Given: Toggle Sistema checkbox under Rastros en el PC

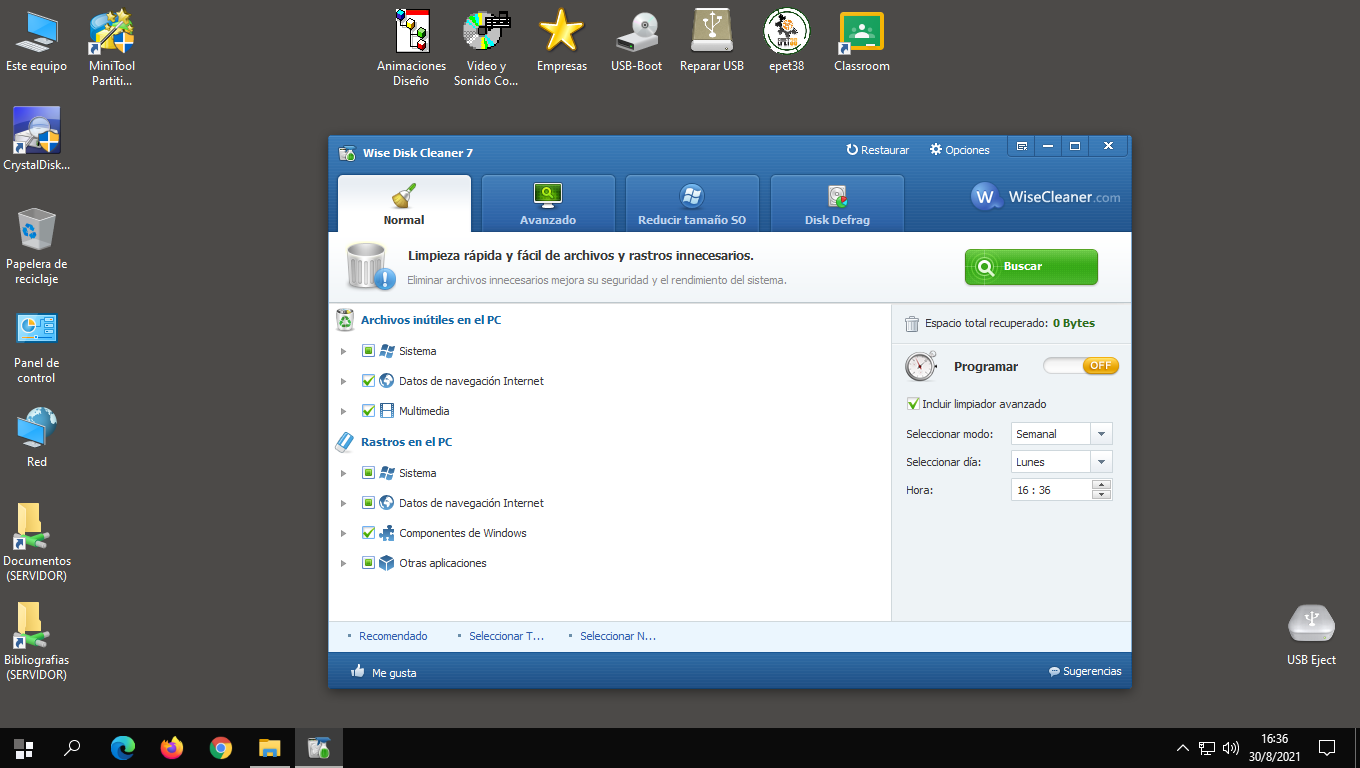Looking at the screenshot, I should (368, 473).
